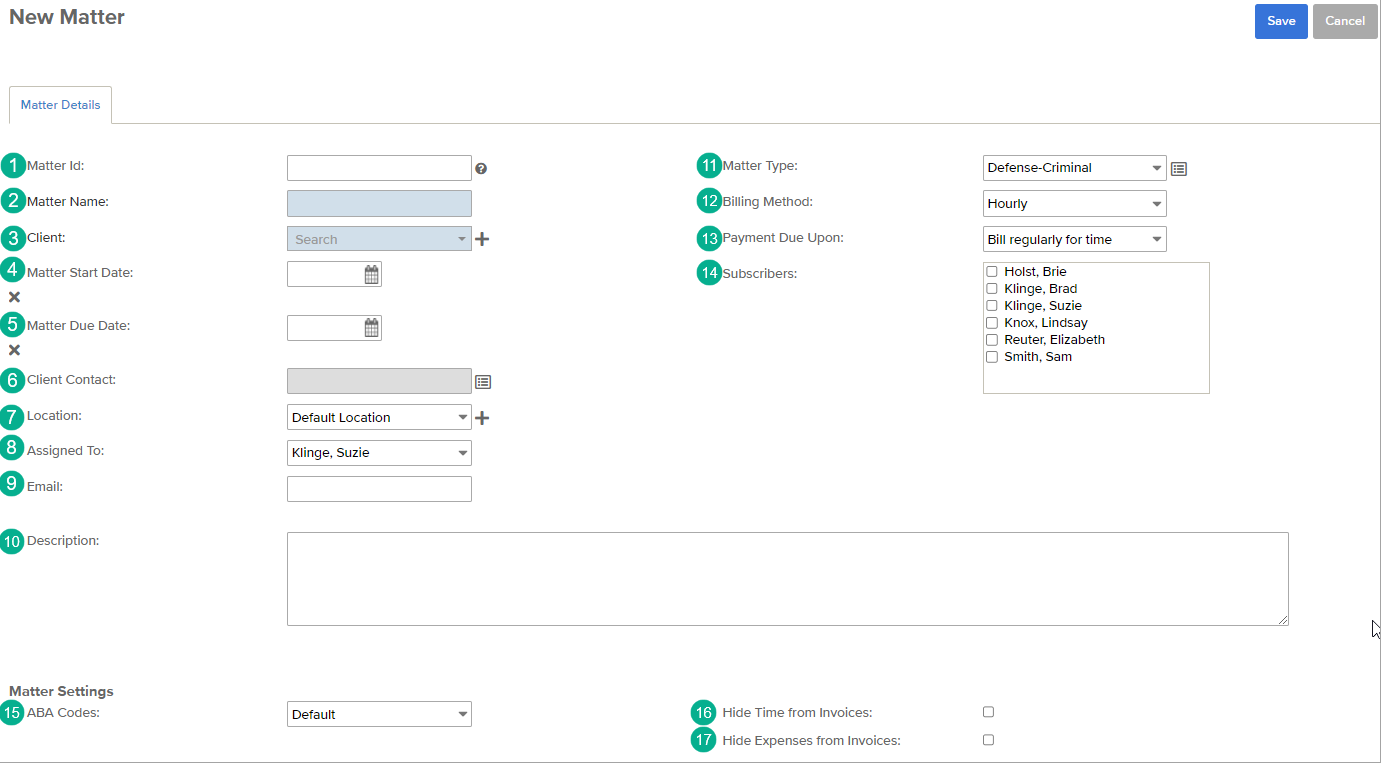Open the Matter Due Date calendar picker
This screenshot has height=763, width=1381.
click(x=371, y=328)
